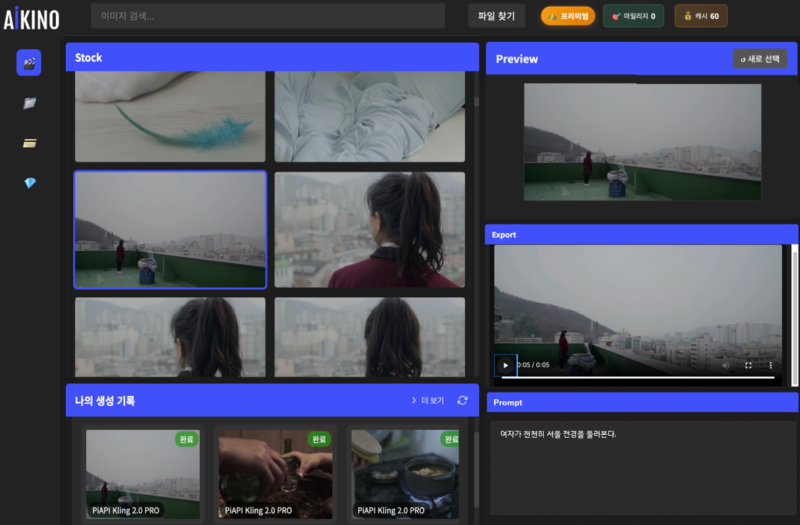Open the clapperboard video sidebar icon
This screenshot has height=525, width=800.
point(29,63)
